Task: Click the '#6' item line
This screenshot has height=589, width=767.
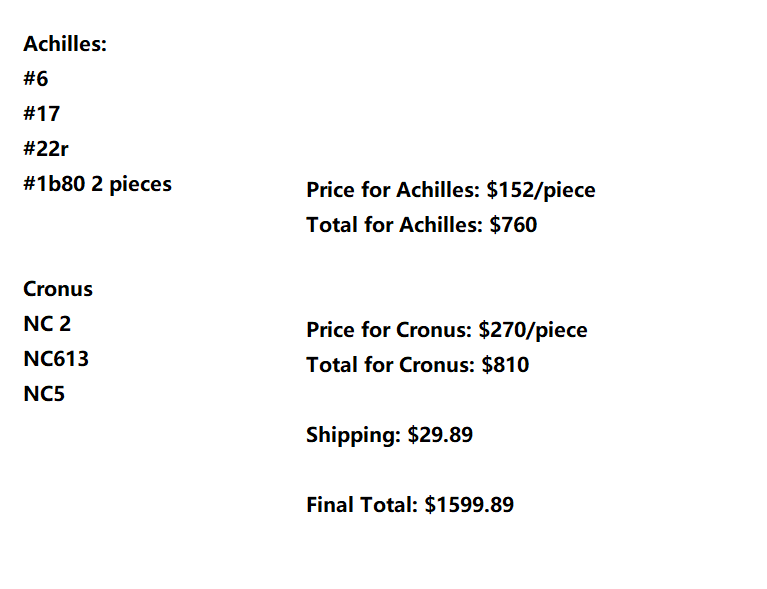Action: pos(36,80)
